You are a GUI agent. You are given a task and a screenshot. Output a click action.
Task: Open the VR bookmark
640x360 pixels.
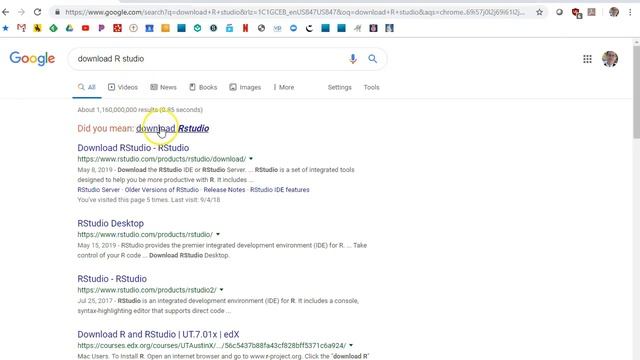(278, 28)
